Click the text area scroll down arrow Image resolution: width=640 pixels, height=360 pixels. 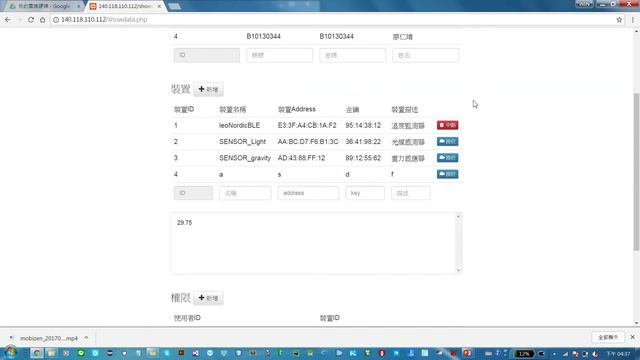[x=458, y=270]
